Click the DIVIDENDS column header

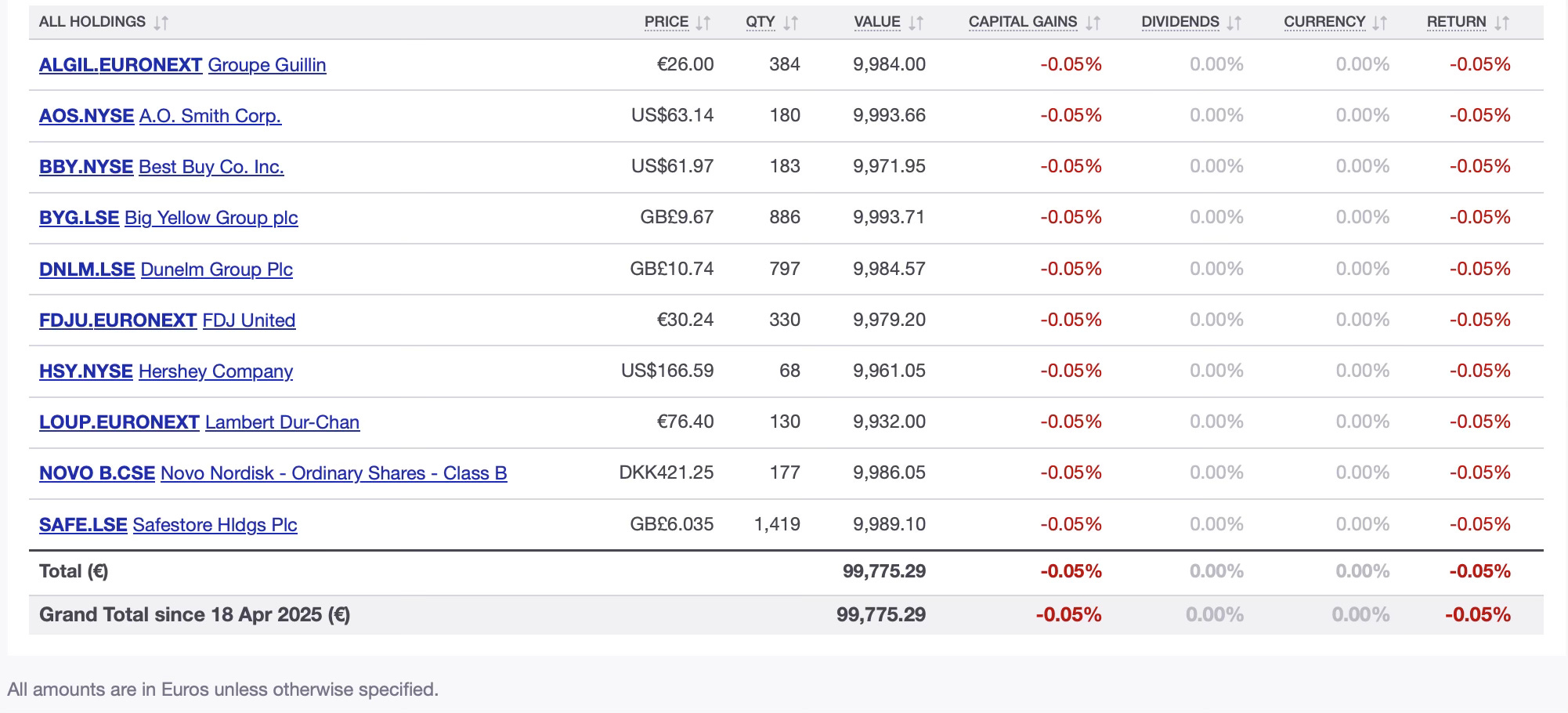click(1180, 22)
